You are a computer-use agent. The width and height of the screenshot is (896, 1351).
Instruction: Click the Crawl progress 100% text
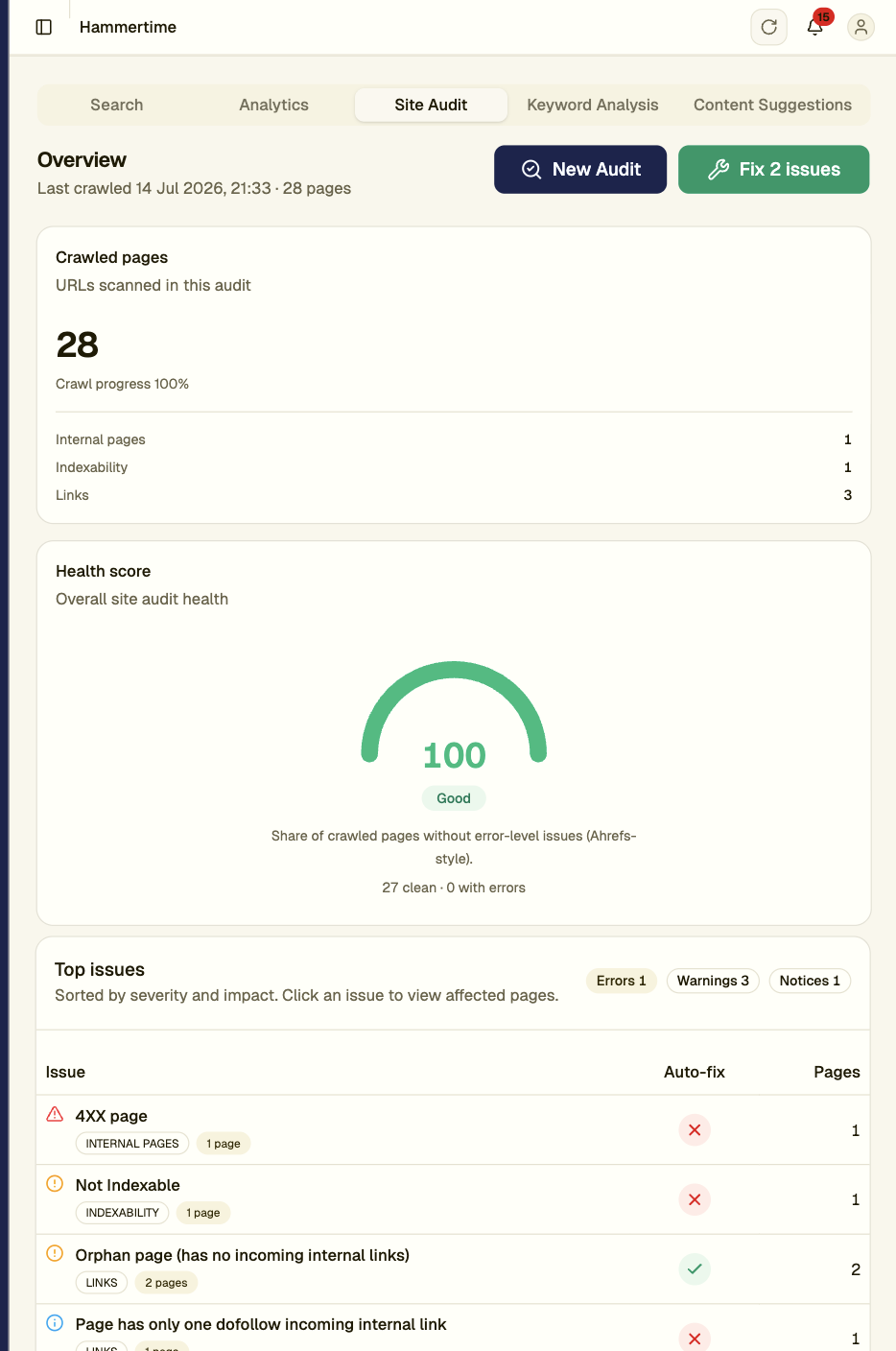[122, 384]
